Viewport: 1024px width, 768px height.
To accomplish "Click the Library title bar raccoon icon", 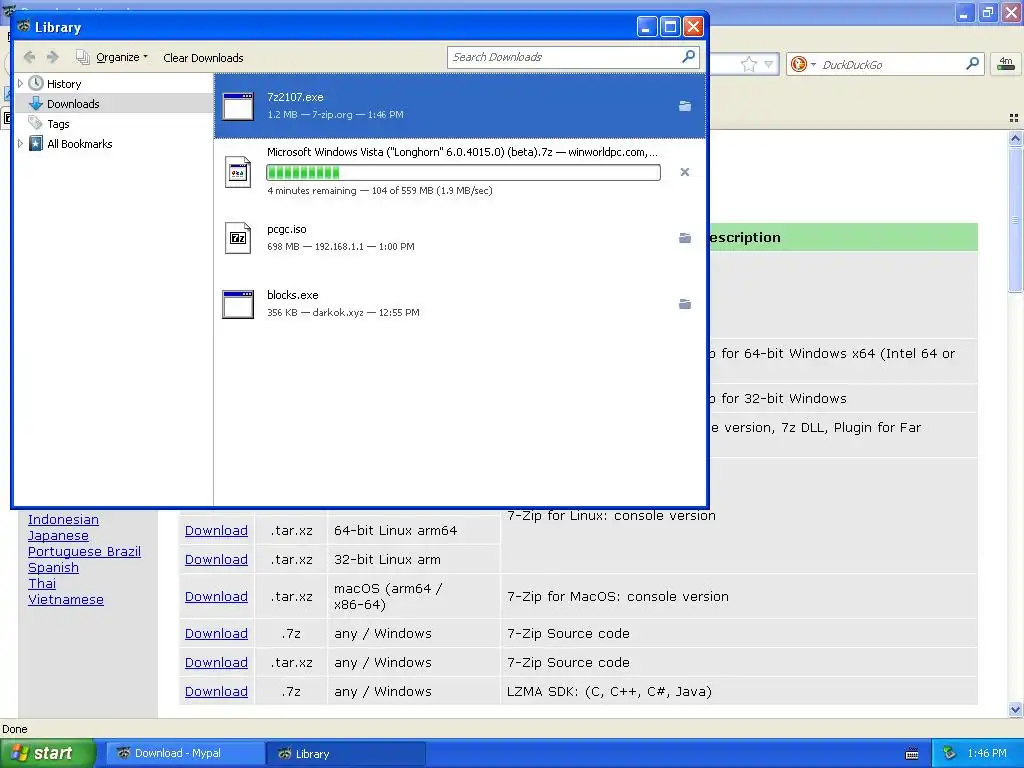I will point(24,27).
